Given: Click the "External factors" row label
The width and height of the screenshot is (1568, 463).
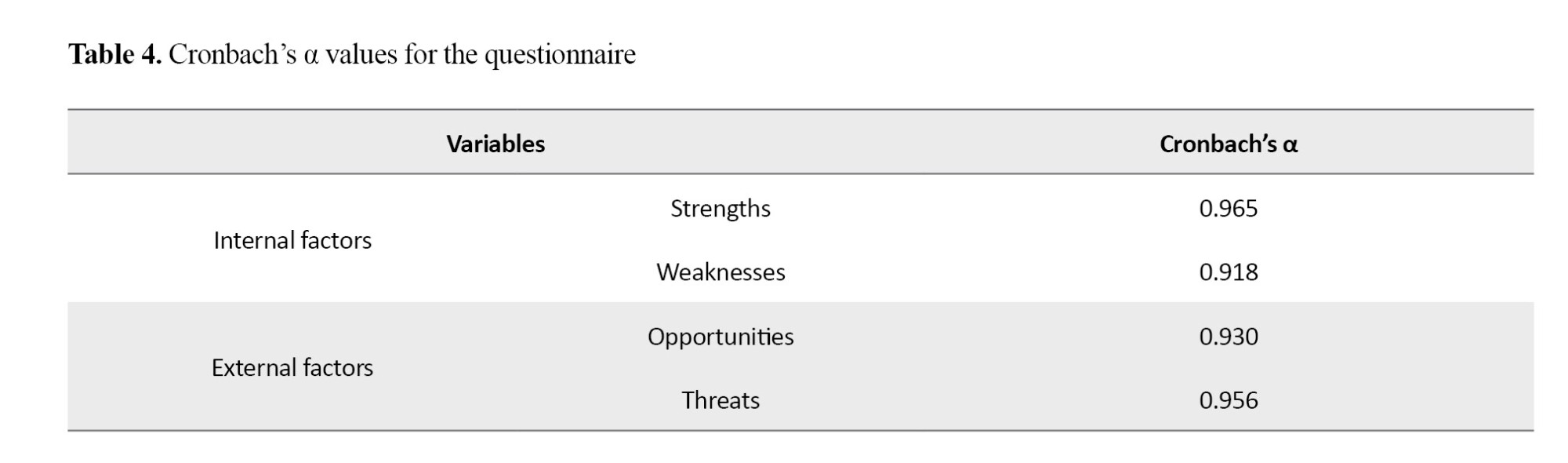Looking at the screenshot, I should point(292,367).
